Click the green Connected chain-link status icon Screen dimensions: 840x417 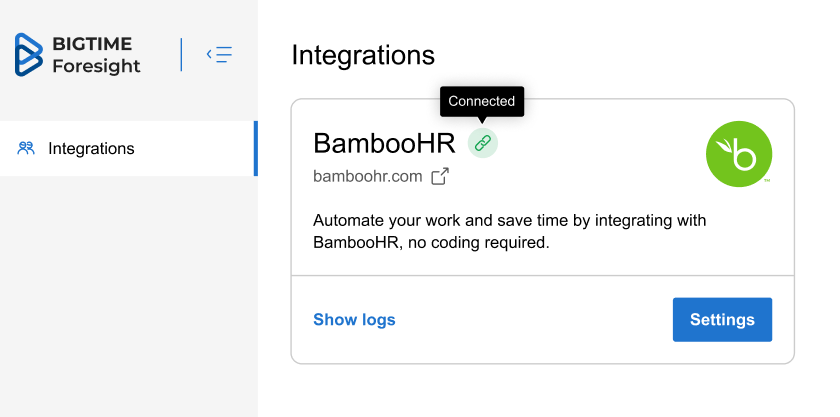coord(483,143)
